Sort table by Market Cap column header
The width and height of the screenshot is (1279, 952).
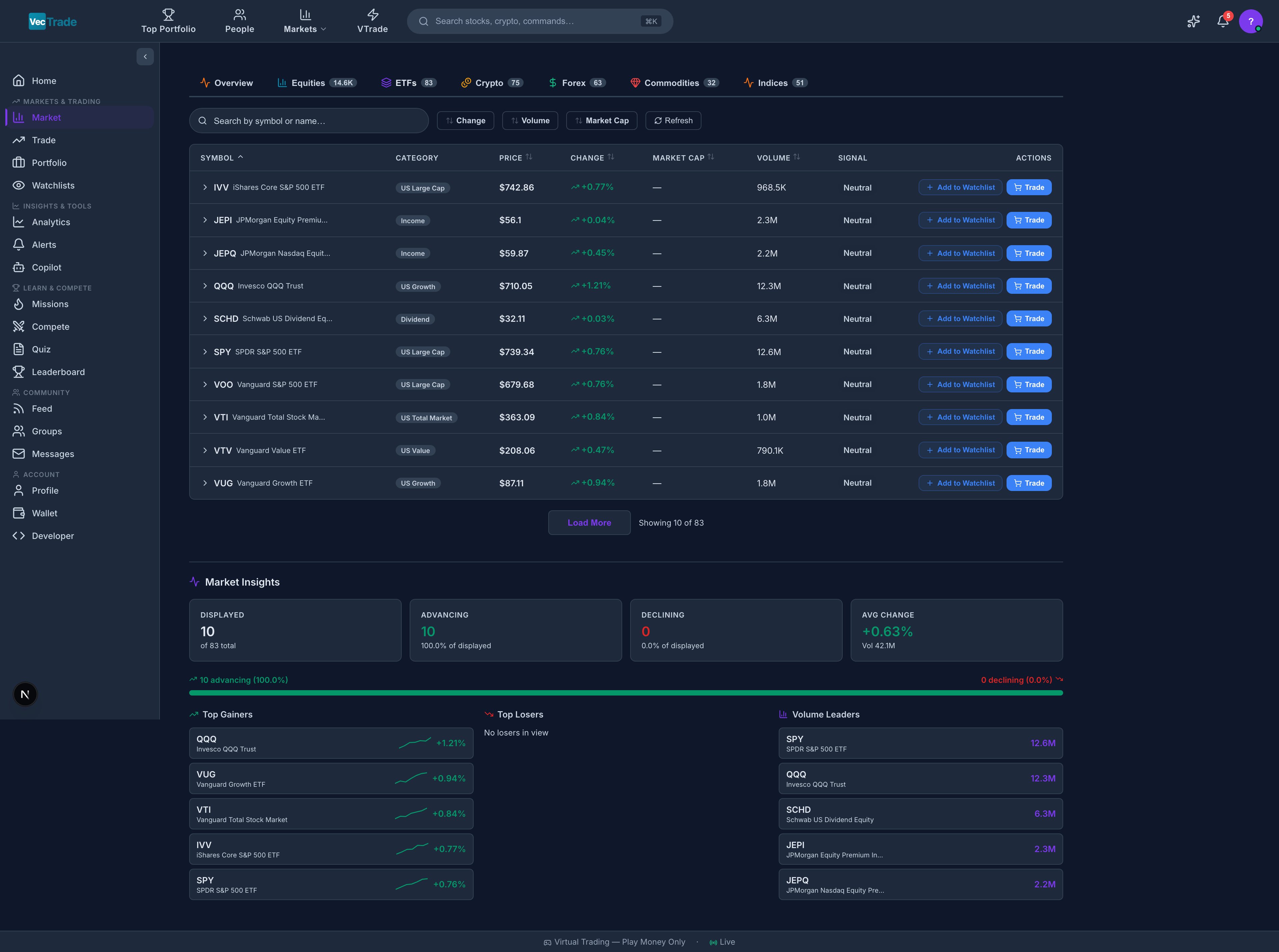click(x=683, y=157)
